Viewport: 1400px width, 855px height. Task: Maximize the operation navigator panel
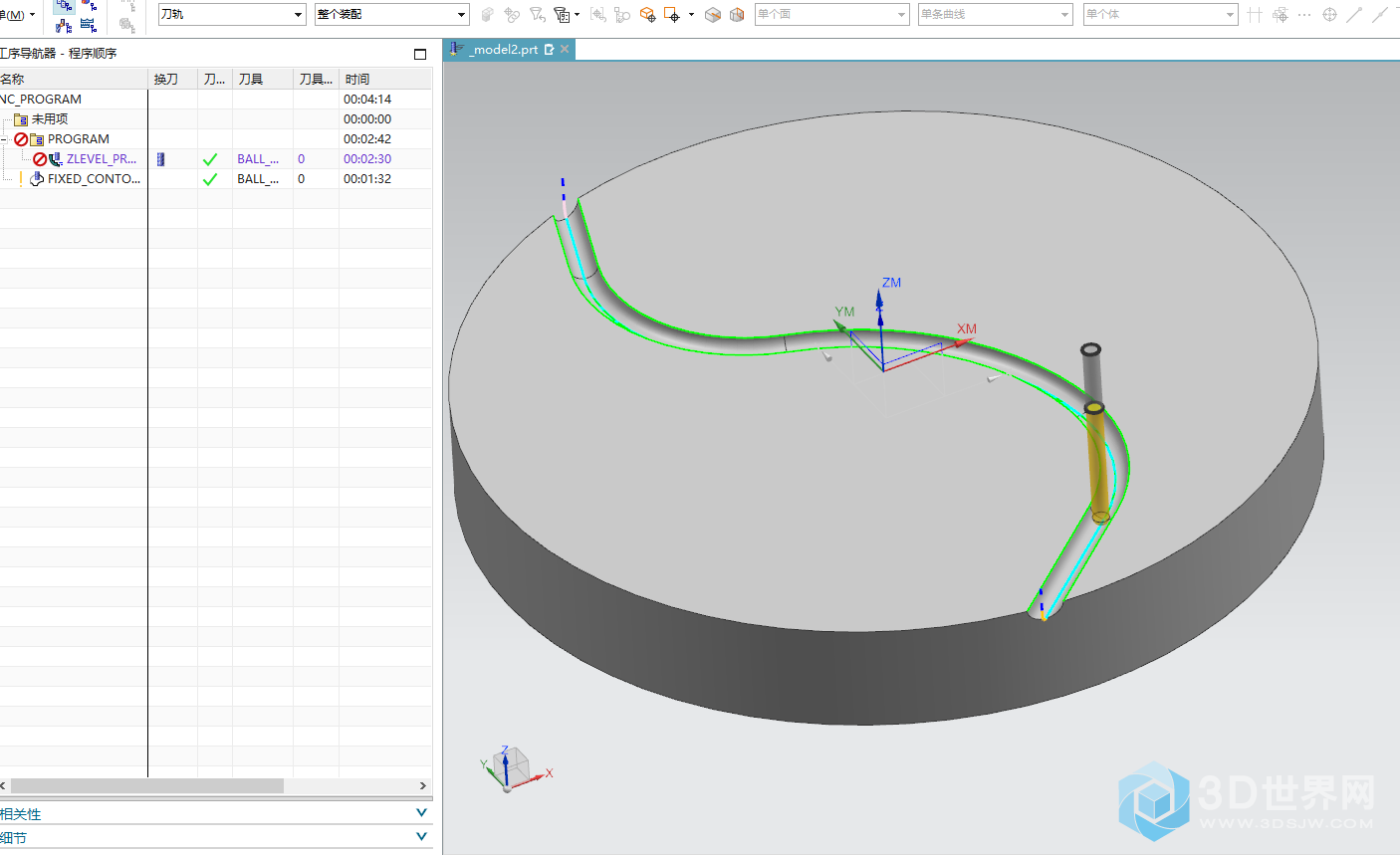[420, 54]
